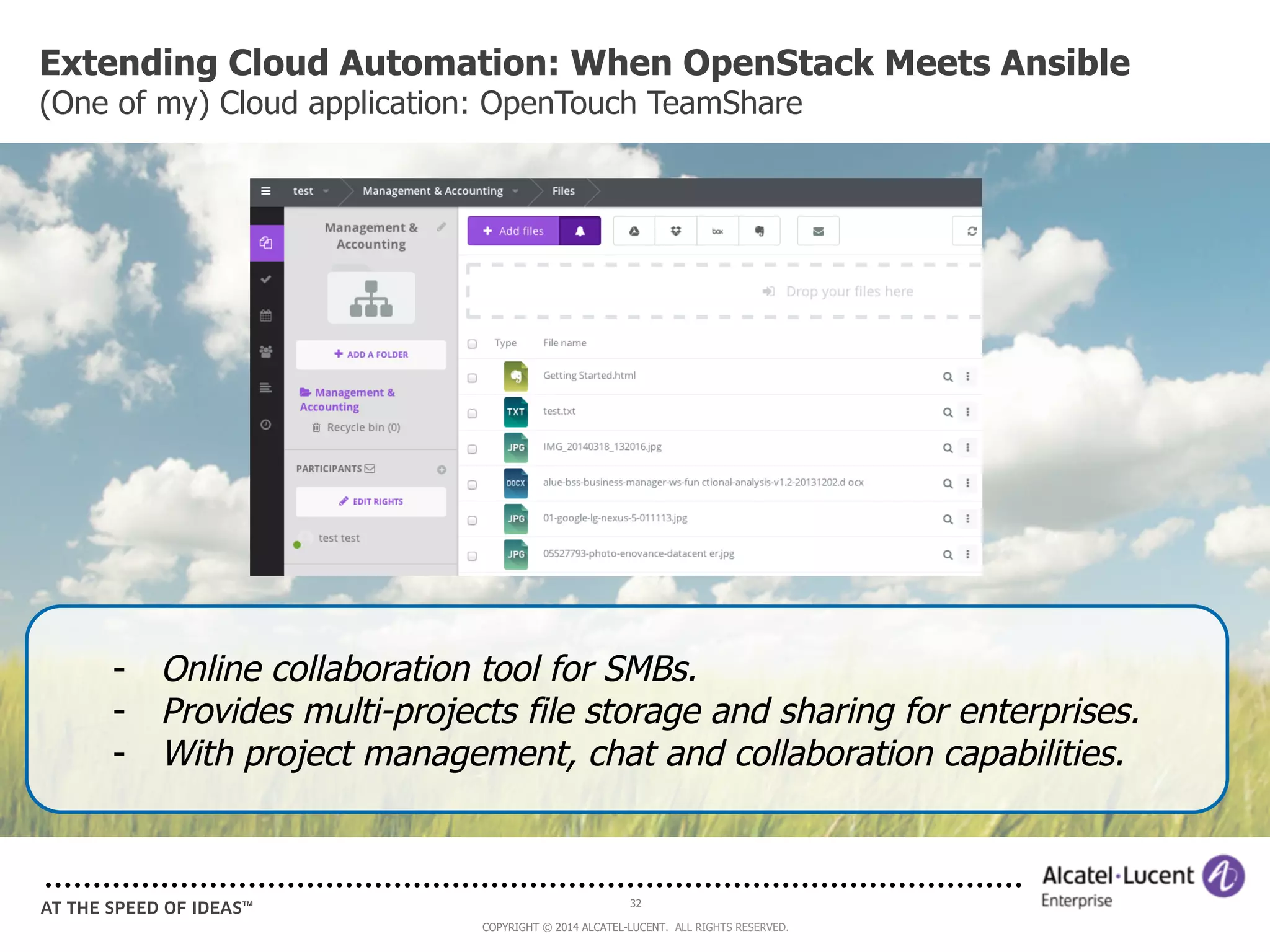Viewport: 1270px width, 952px height.
Task: Open the calendar sidebar icon
Action: click(266, 315)
